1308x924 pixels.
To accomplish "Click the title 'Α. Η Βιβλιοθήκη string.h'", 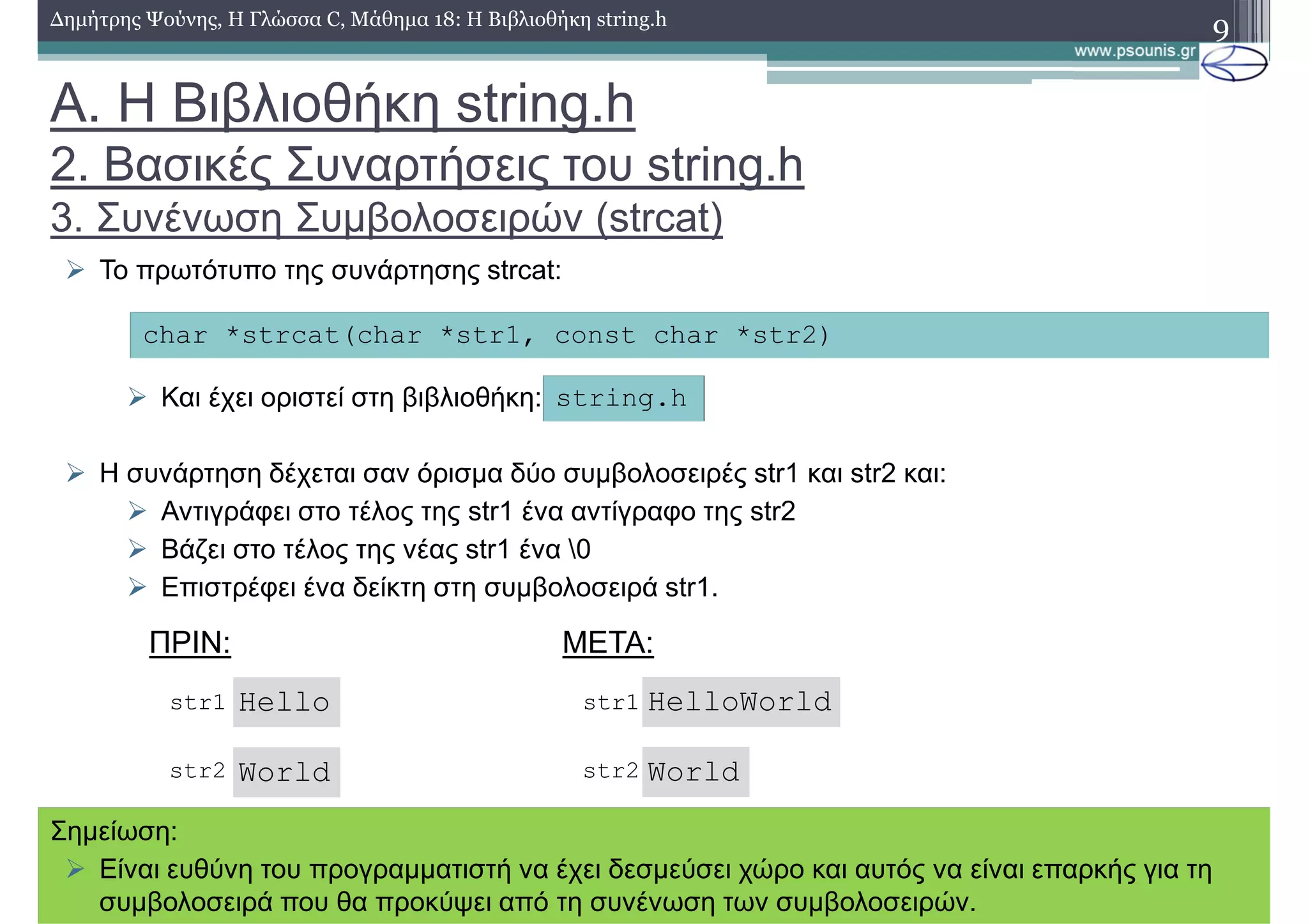I will click(342, 104).
